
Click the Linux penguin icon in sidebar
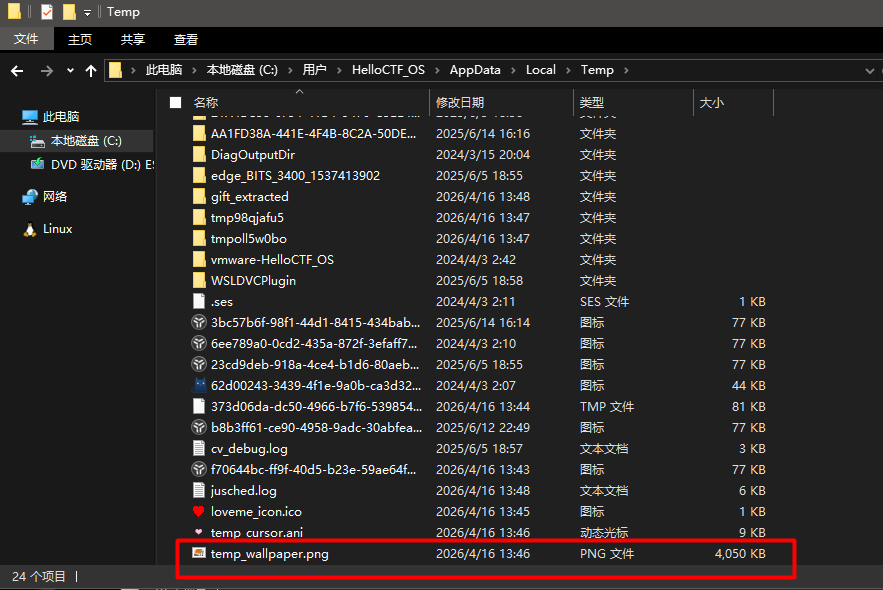point(30,229)
